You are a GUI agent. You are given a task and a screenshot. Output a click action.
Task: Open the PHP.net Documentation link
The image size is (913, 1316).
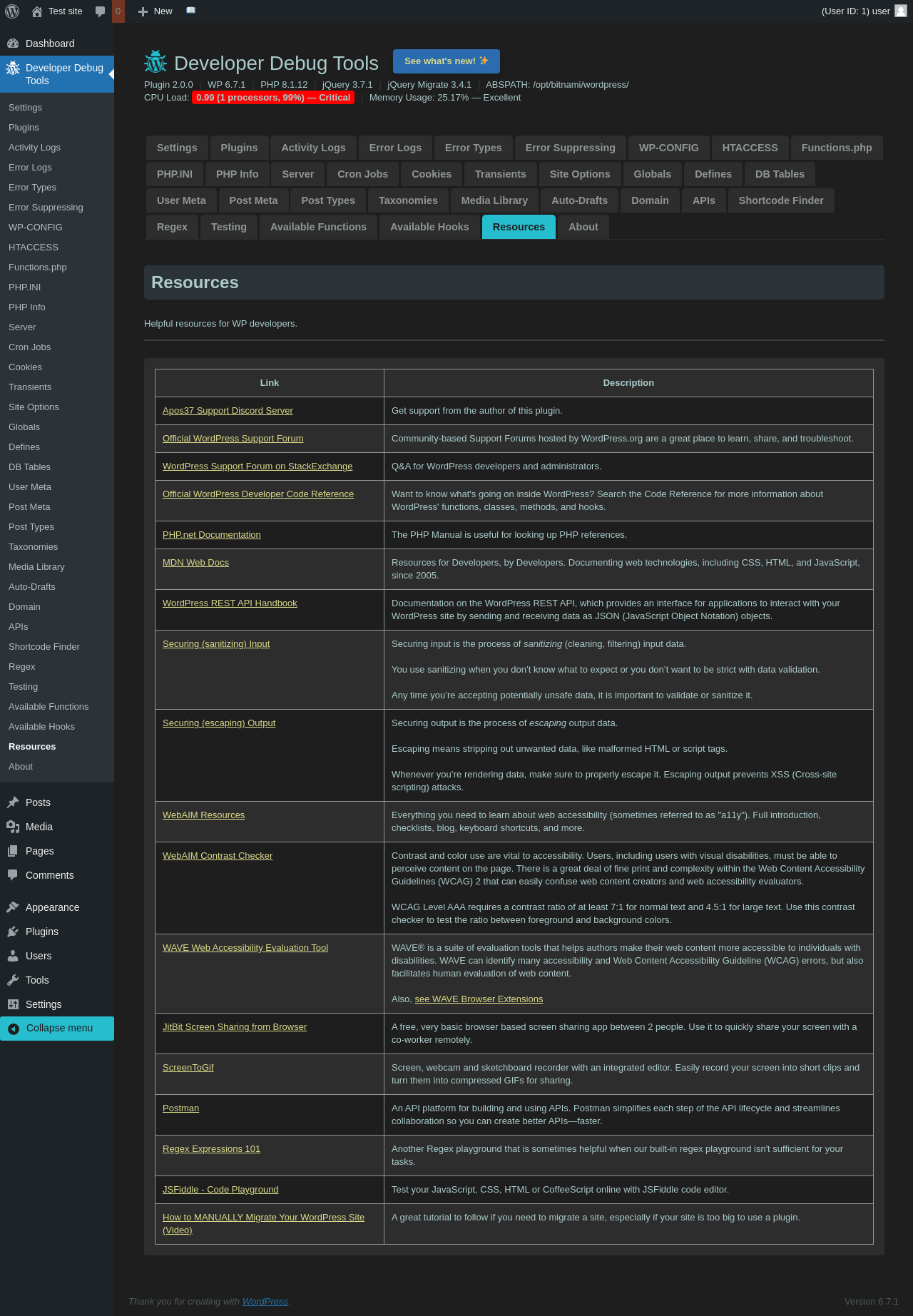[212, 535]
